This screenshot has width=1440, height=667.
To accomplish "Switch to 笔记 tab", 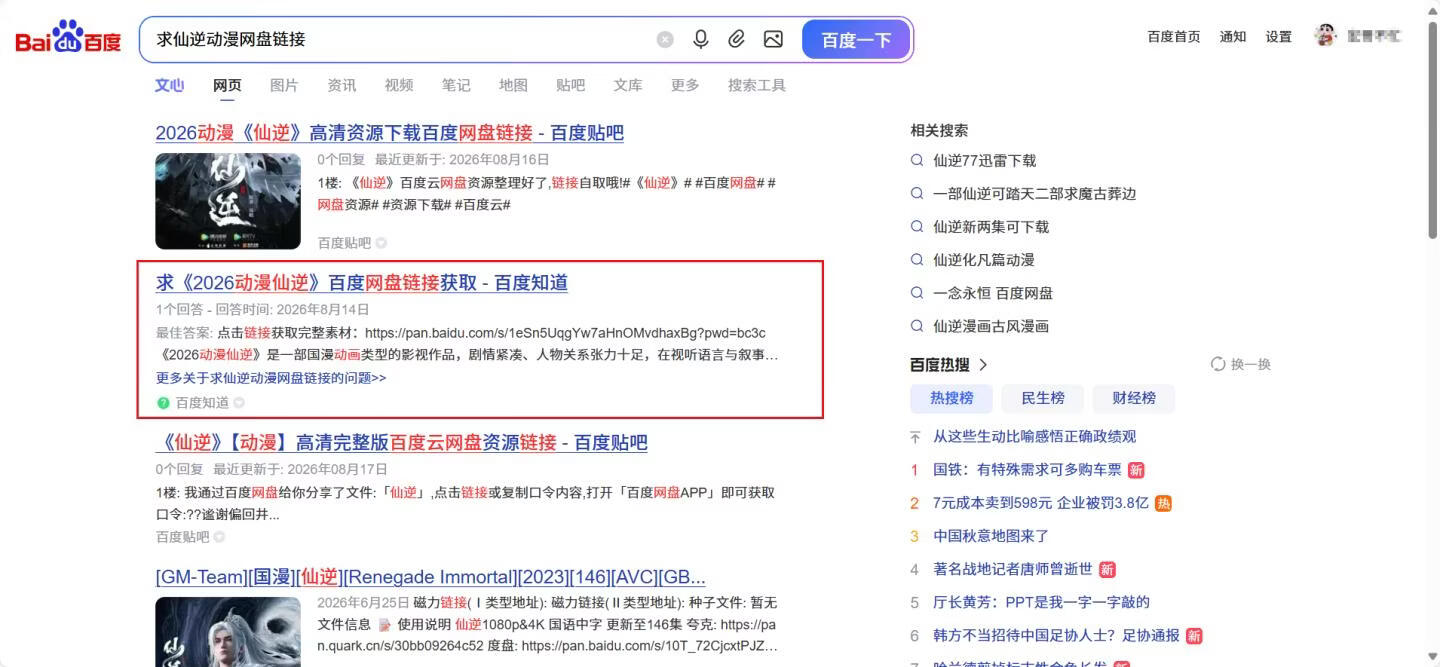I will click(x=456, y=85).
